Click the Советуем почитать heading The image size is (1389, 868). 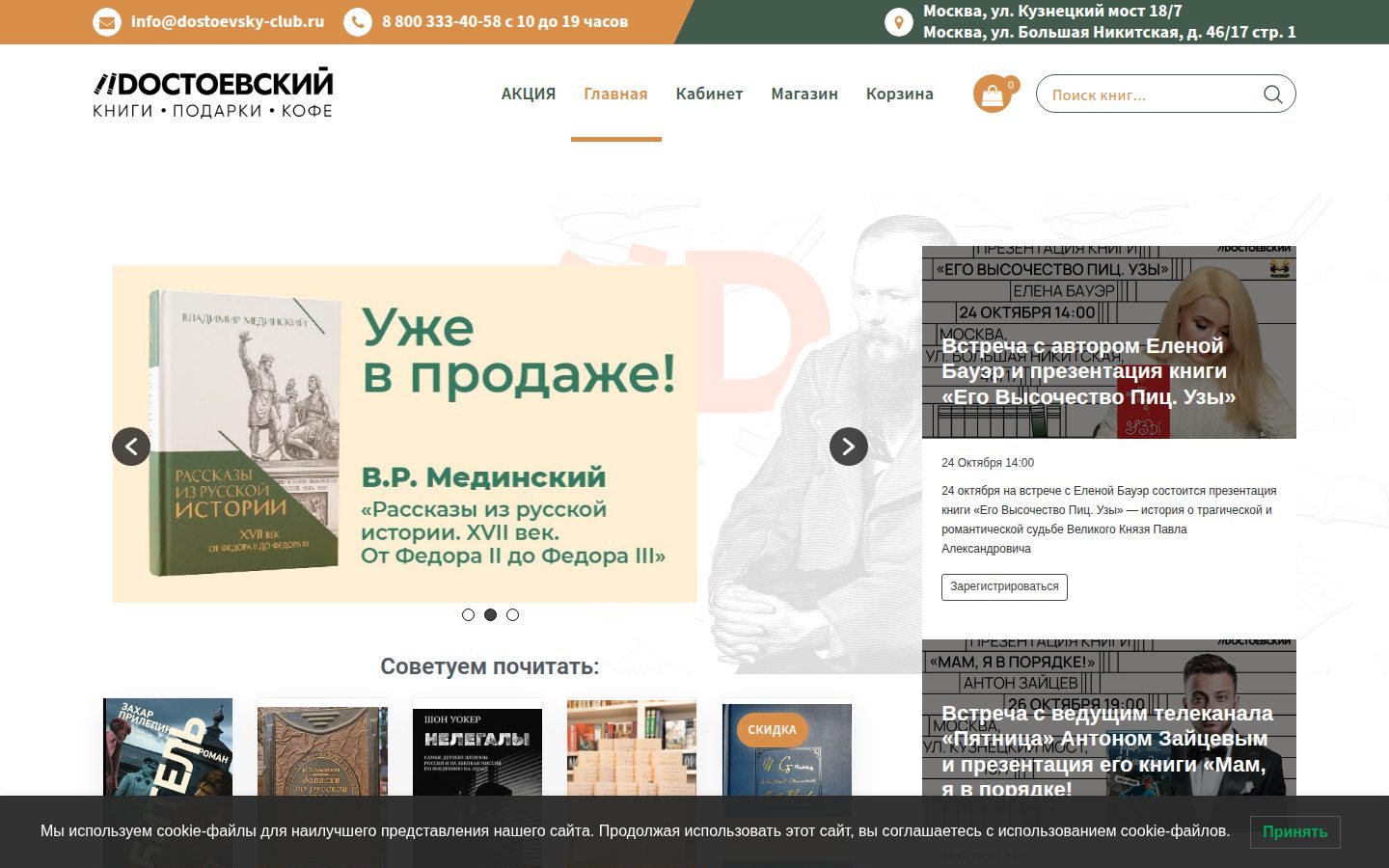click(490, 666)
